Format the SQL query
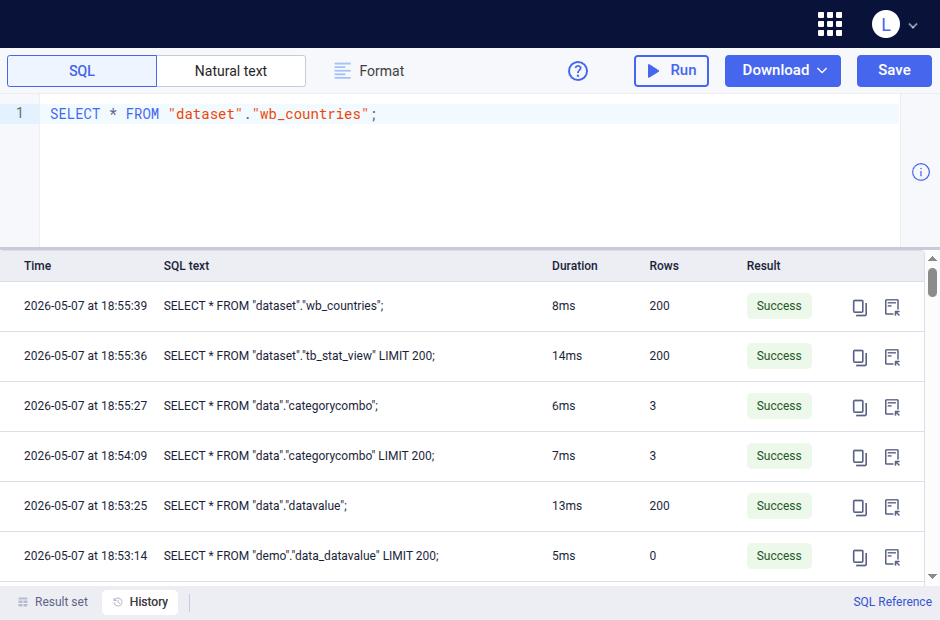Screen dimensions: 940x620 tap(369, 71)
